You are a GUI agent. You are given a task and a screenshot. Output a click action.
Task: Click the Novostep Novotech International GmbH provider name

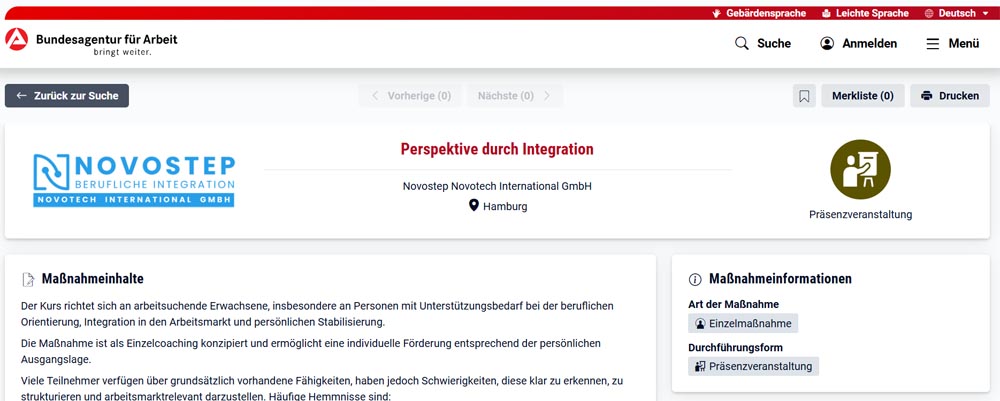point(497,186)
